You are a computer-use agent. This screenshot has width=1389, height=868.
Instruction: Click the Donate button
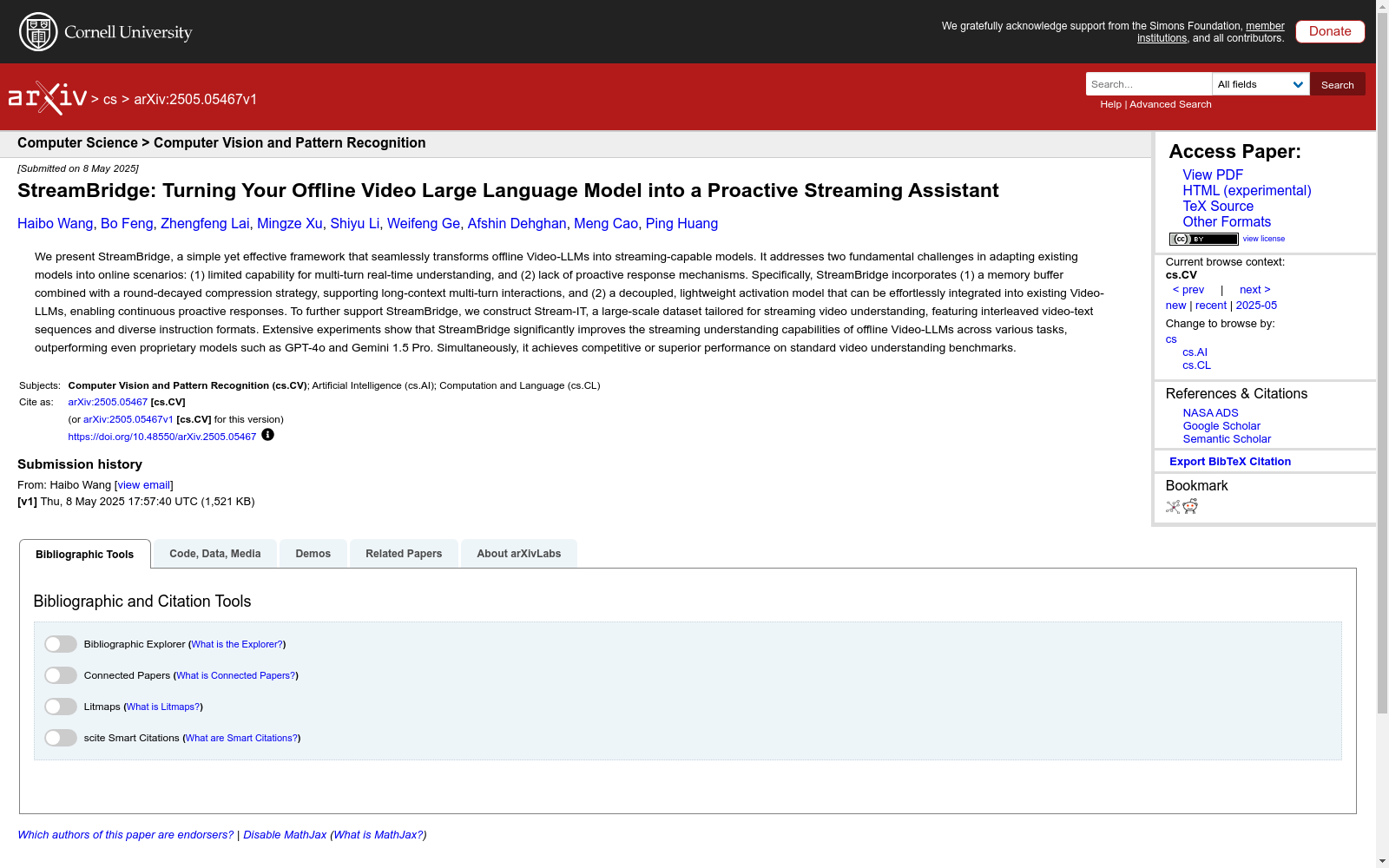tap(1330, 31)
